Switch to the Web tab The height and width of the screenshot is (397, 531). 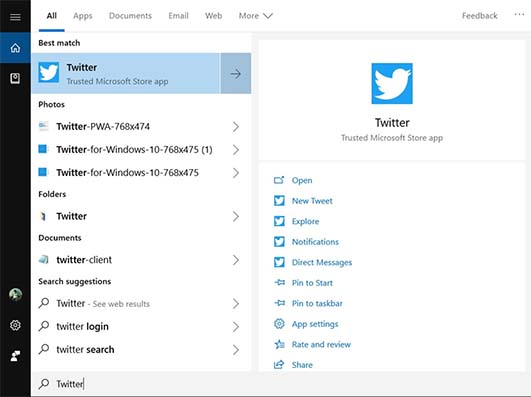click(213, 16)
